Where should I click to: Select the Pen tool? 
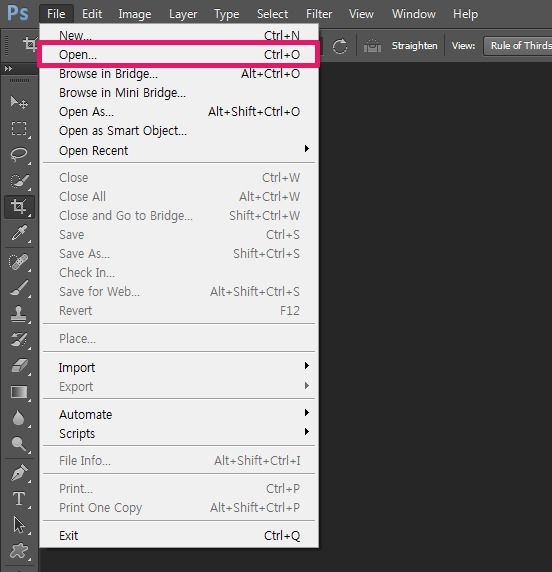(19, 473)
